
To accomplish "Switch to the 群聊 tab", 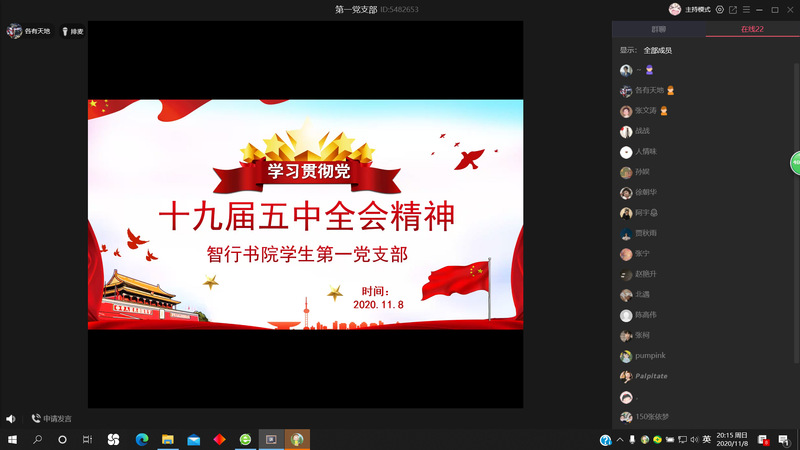I will tap(658, 30).
